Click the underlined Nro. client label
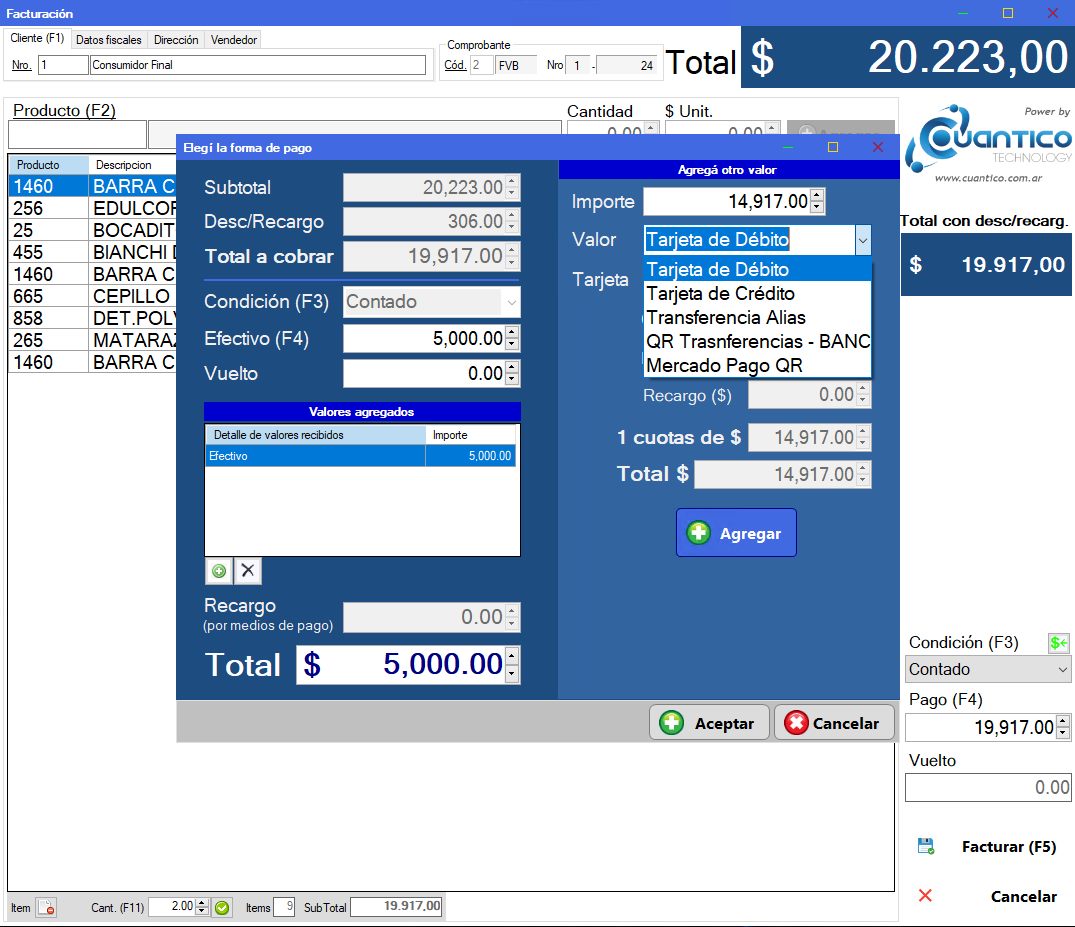This screenshot has height=927, width=1075. click(21, 65)
